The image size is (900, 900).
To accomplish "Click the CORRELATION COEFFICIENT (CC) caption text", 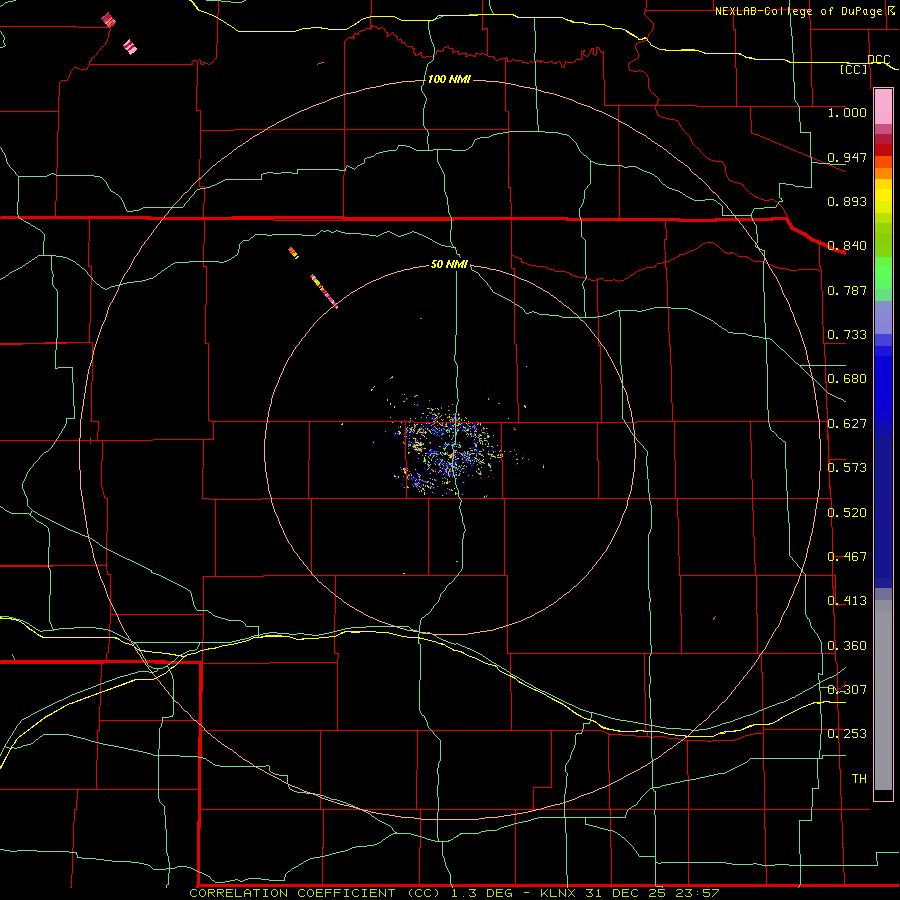I will 315,893.
